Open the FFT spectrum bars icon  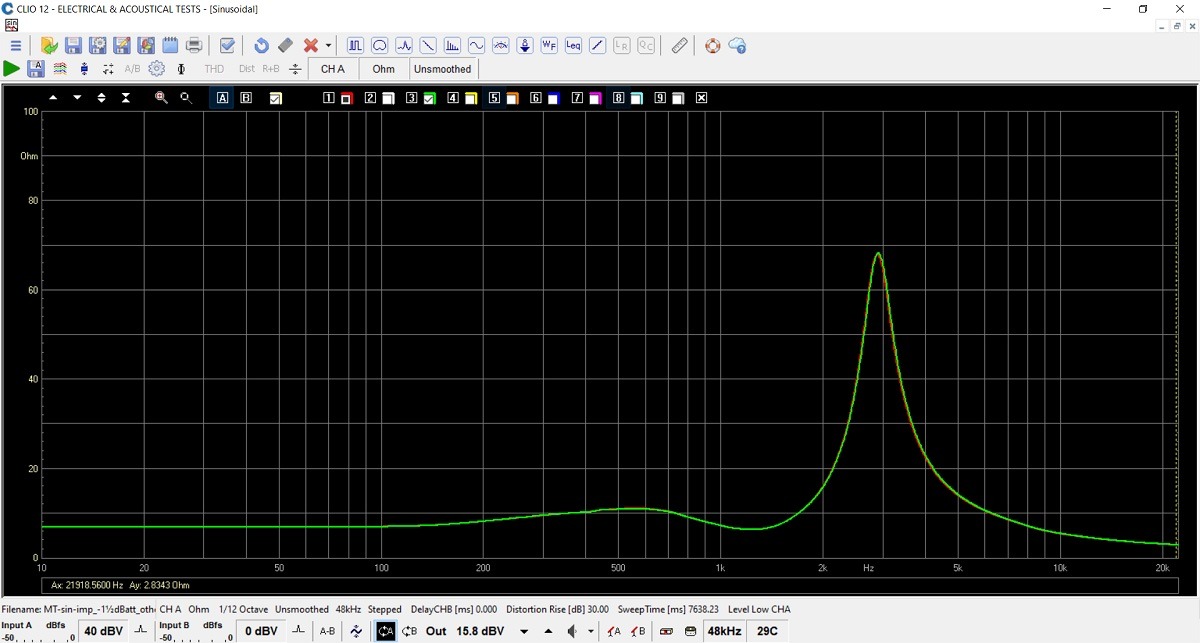point(452,46)
